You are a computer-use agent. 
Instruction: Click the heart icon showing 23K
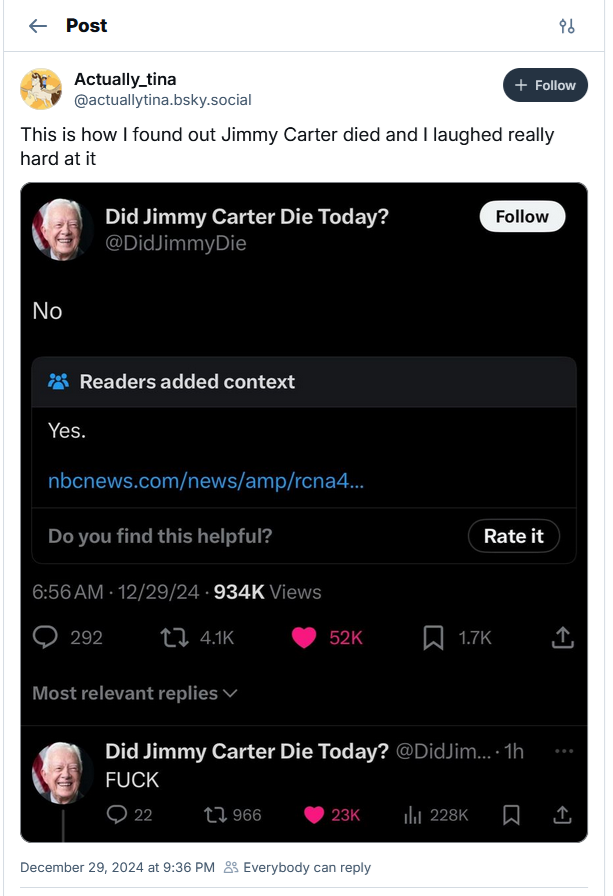pos(313,815)
